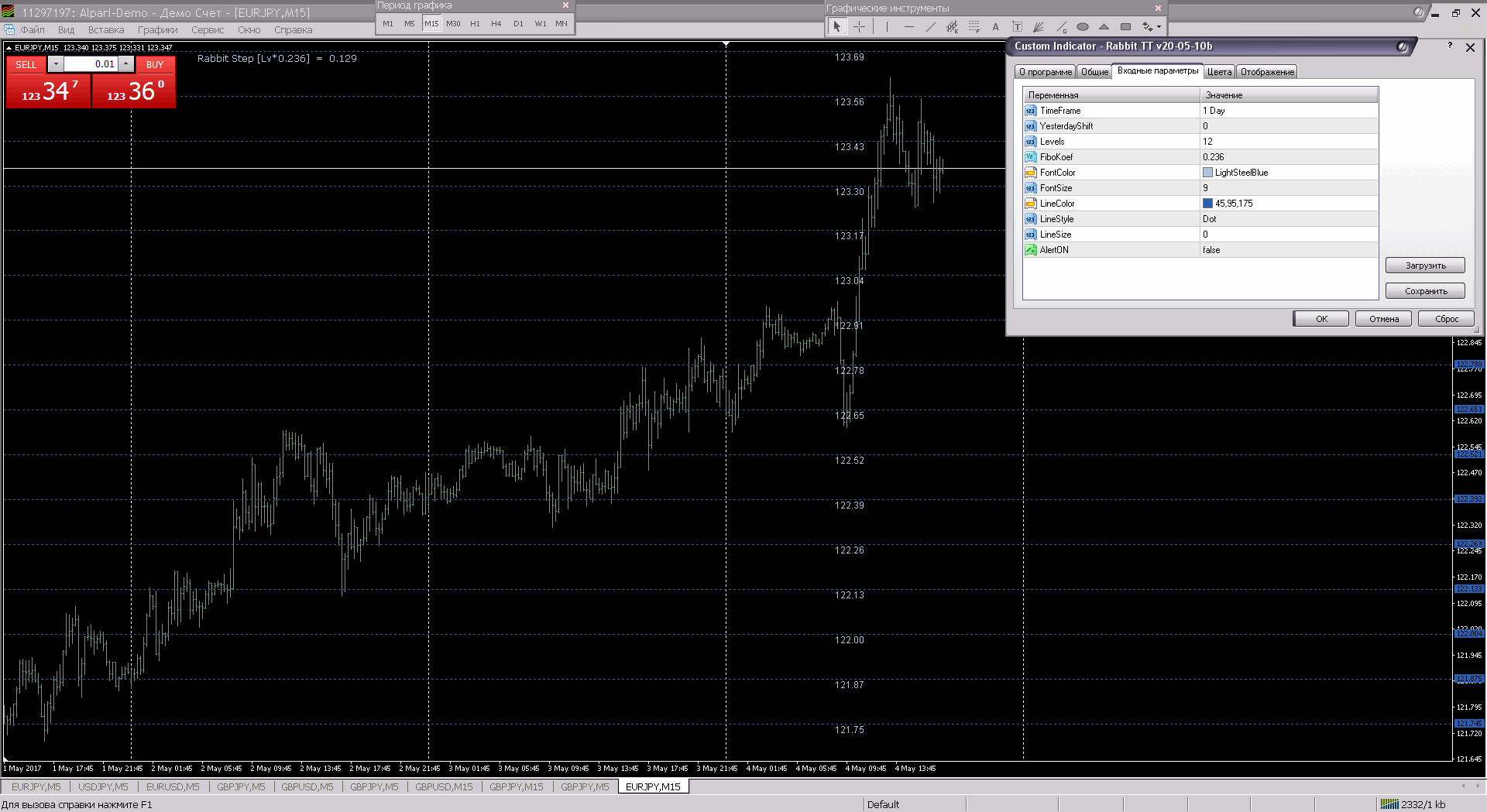1487x812 pixels.
Task: Select the crosshair tool
Action: pos(860,26)
